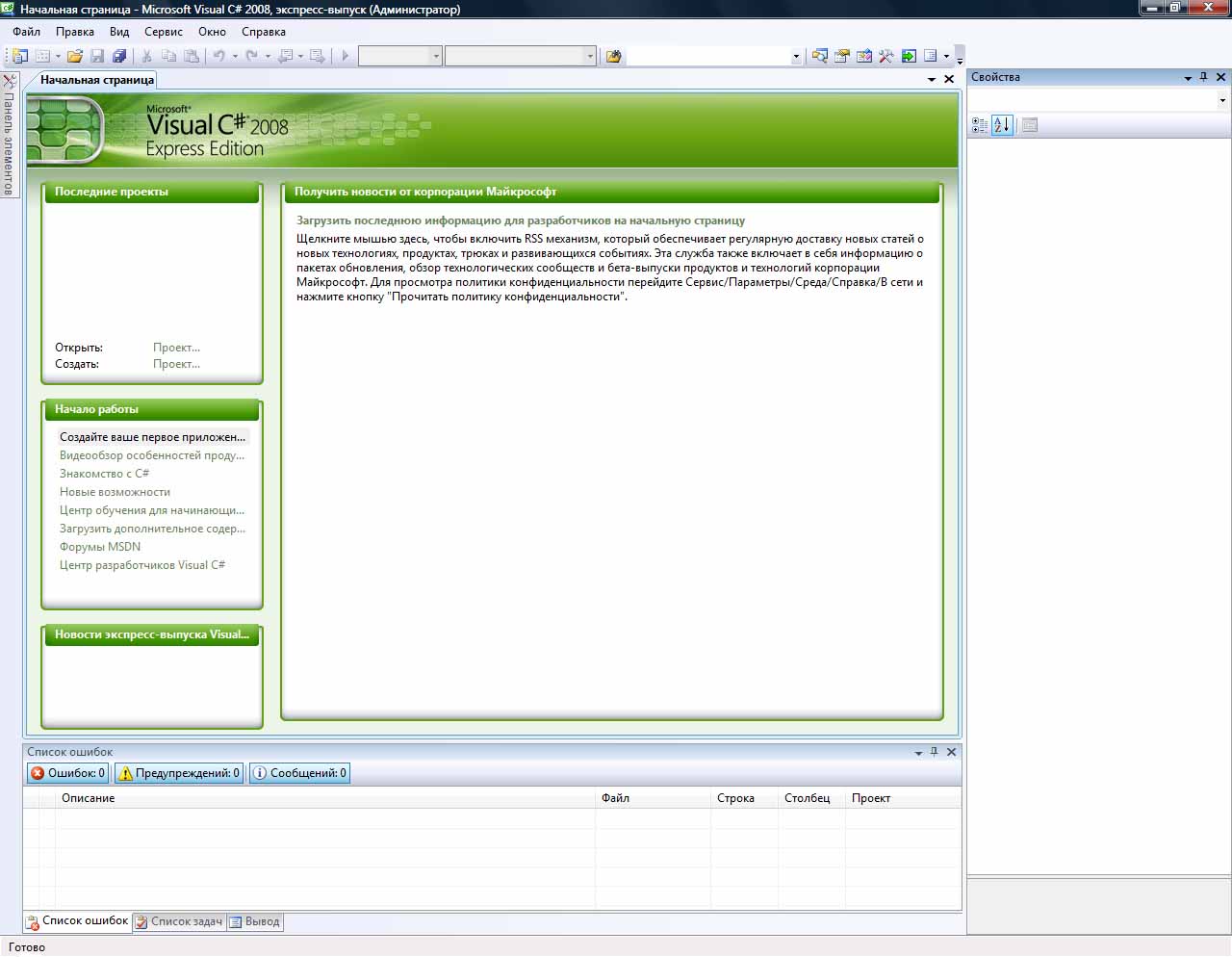
Task: Click the Загрузить последнюю информацию для разработчиков heading
Action: pyautogui.click(x=521, y=220)
